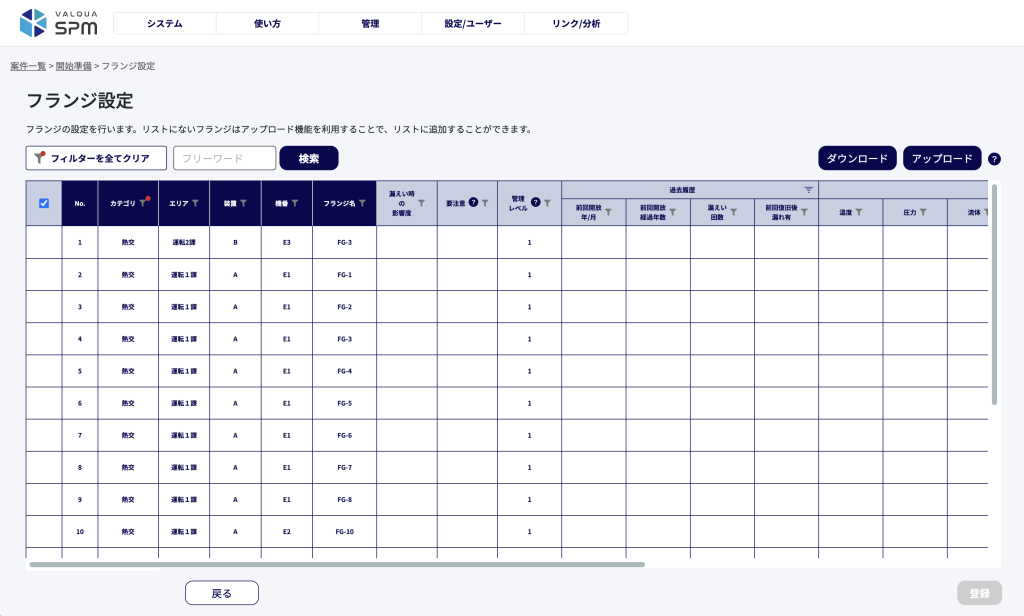Click the 戻る button
The image size is (1024, 616).
(x=222, y=593)
